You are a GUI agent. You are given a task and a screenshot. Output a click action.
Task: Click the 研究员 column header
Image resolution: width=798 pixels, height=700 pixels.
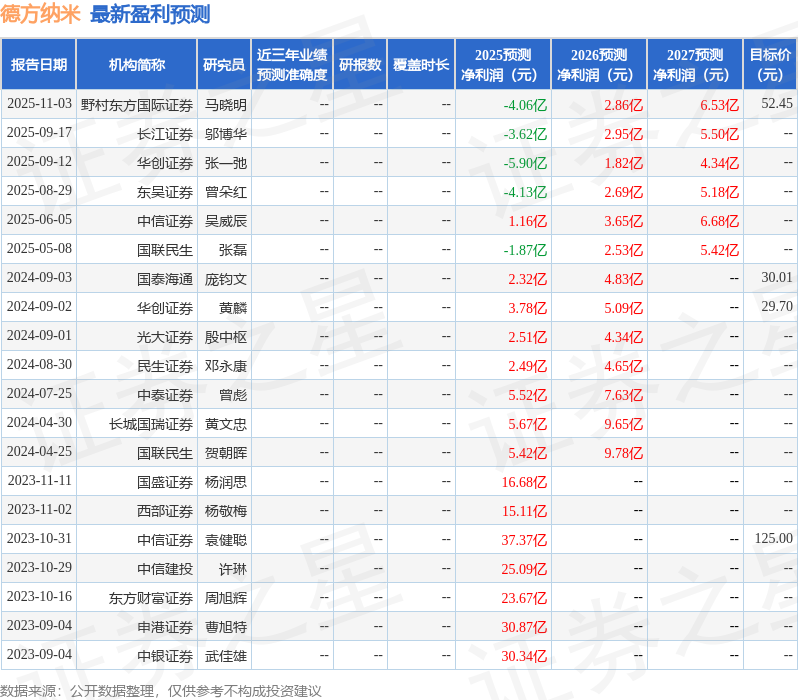[x=224, y=65]
